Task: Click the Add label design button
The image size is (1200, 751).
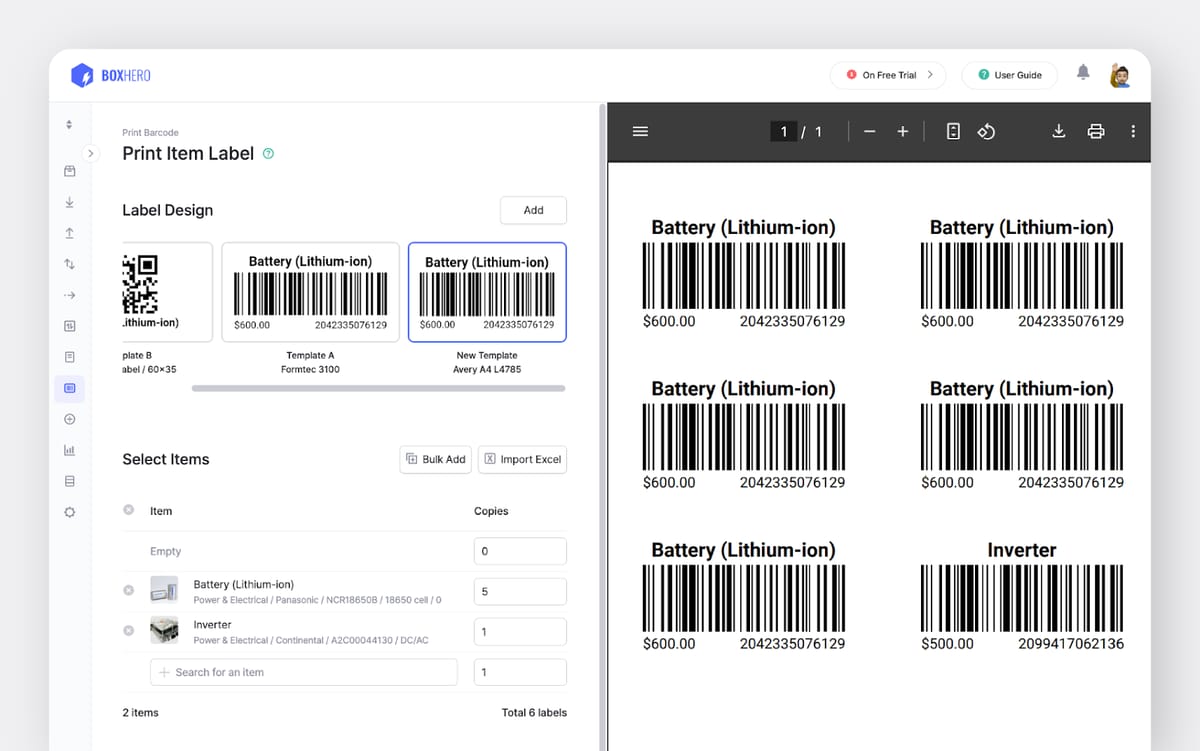Action: click(x=533, y=210)
